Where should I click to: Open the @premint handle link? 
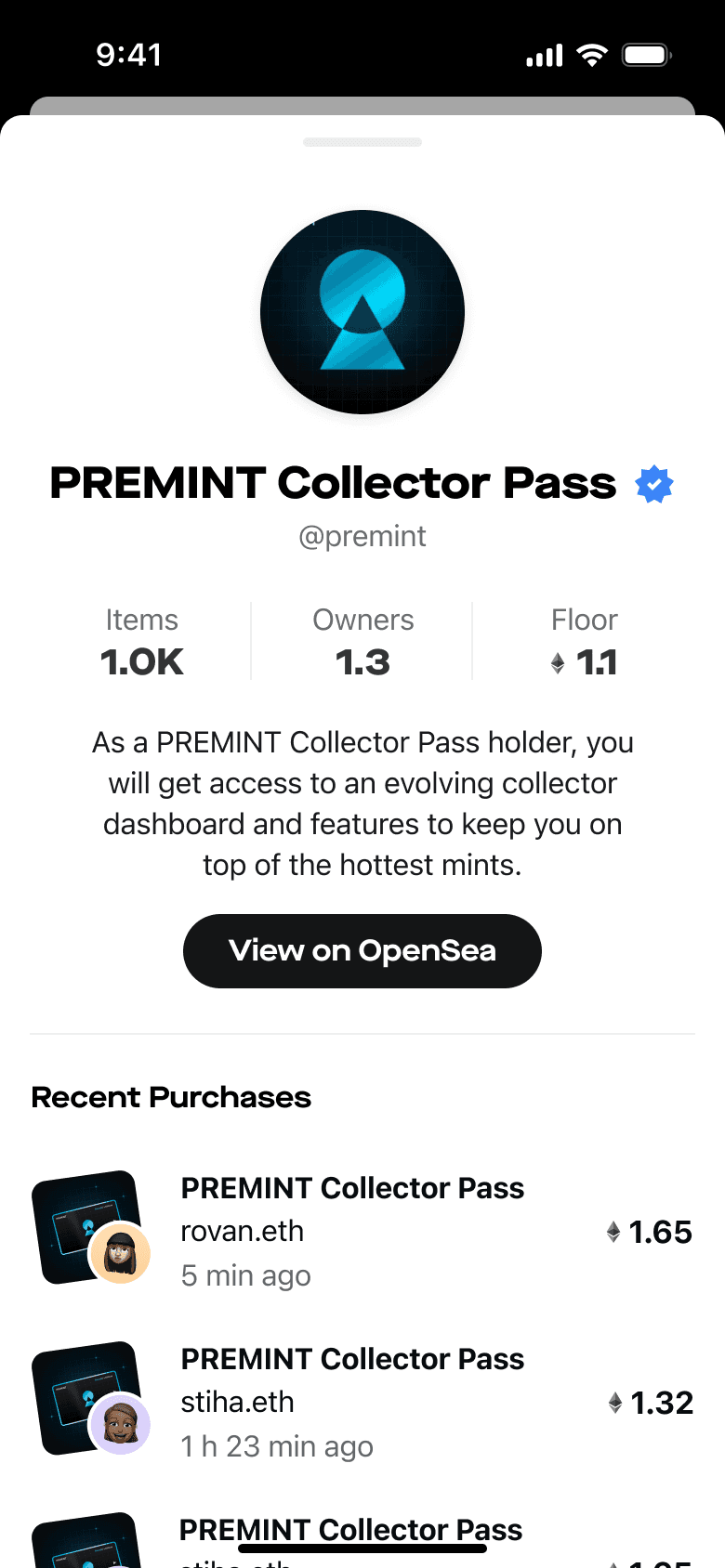[x=362, y=537]
